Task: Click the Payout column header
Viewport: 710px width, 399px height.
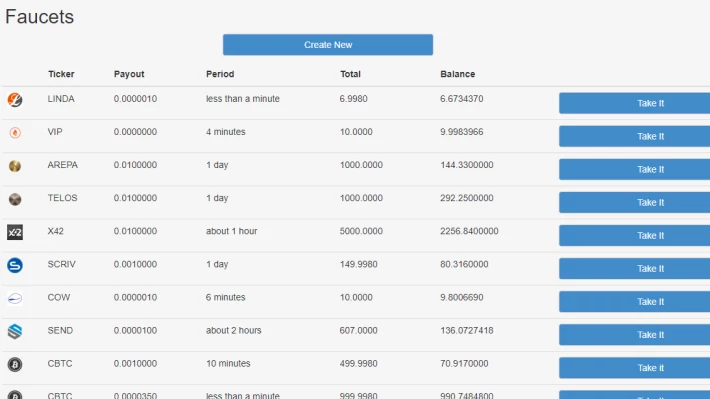Action: pyautogui.click(x=129, y=74)
